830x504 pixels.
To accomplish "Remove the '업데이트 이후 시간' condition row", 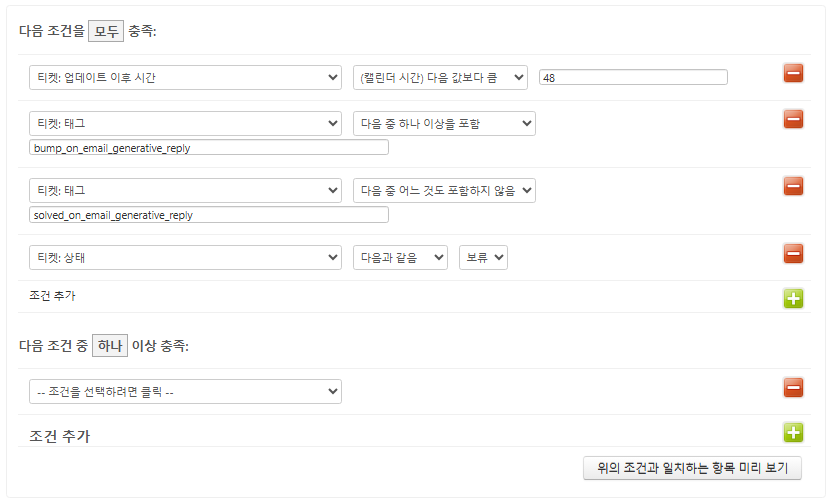I will pyautogui.click(x=793, y=73).
